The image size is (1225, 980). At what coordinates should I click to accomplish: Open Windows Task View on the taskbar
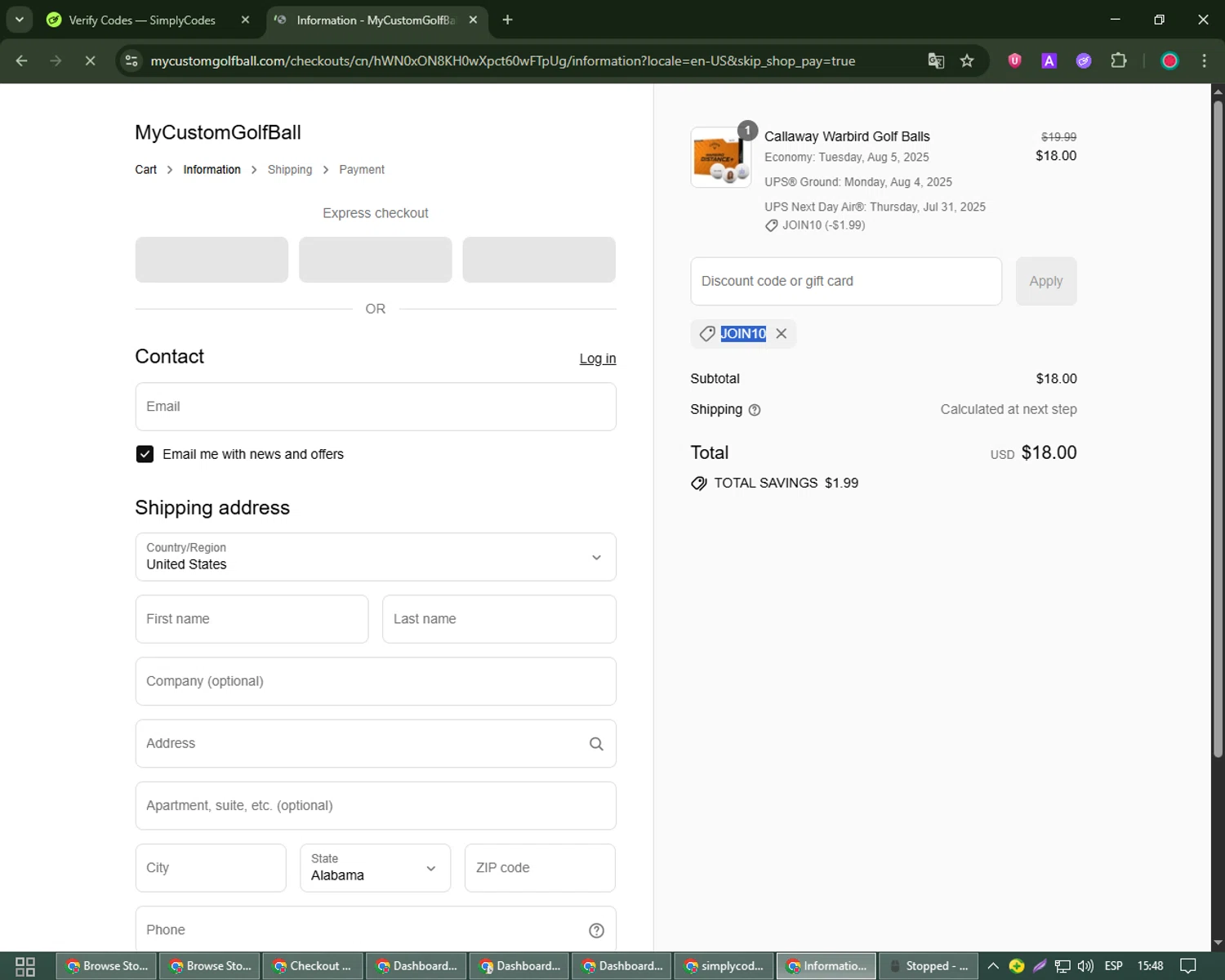[x=25, y=966]
